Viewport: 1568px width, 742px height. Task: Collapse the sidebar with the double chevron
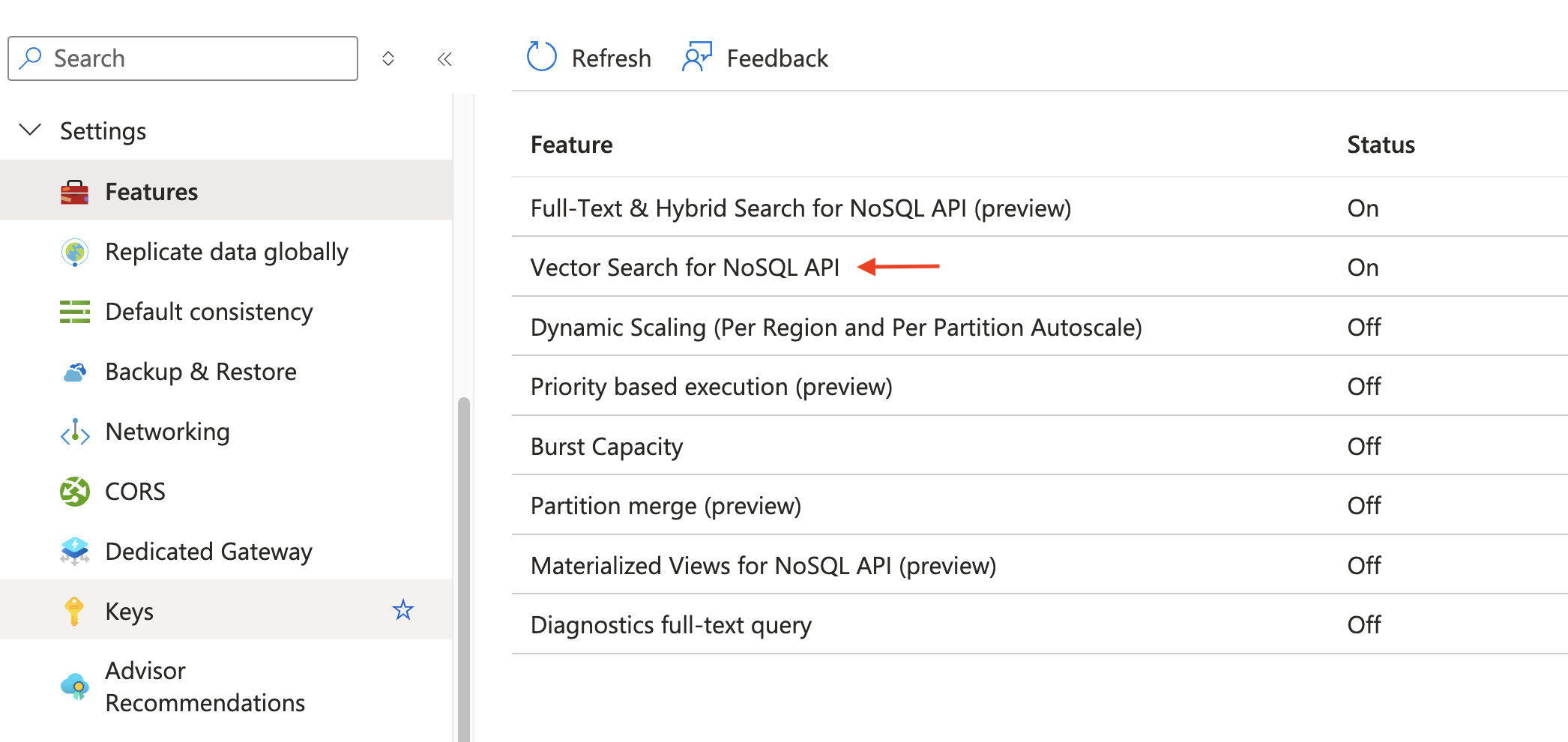(444, 58)
